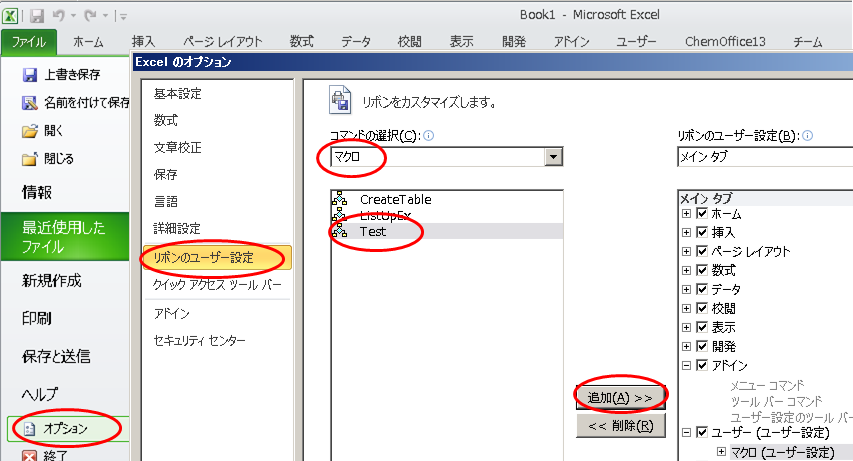
Task: Collapse the ユーザー (ユーザー設定) node
Action: tap(687, 433)
